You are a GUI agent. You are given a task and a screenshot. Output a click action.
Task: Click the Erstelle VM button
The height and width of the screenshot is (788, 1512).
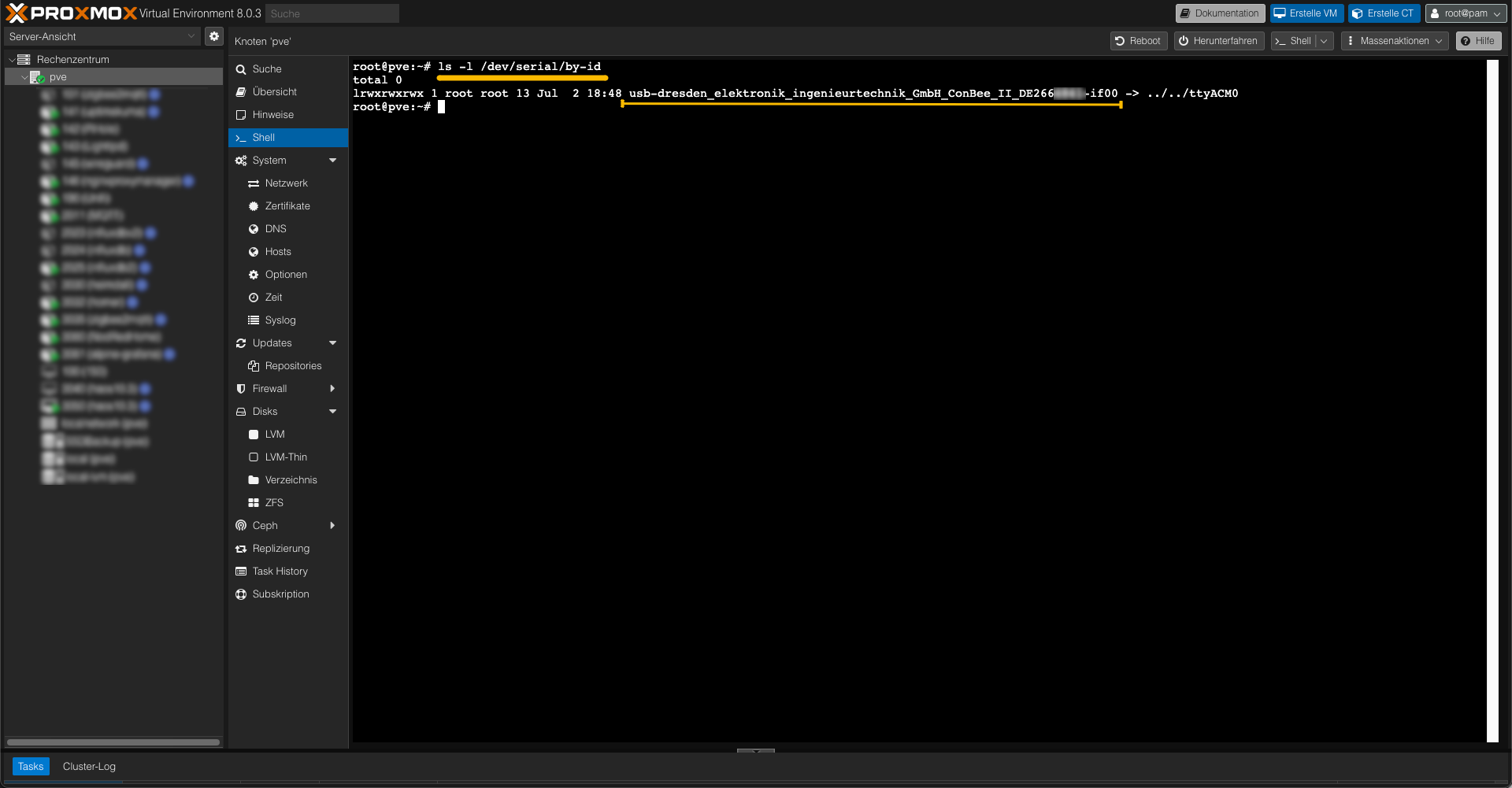(1306, 13)
